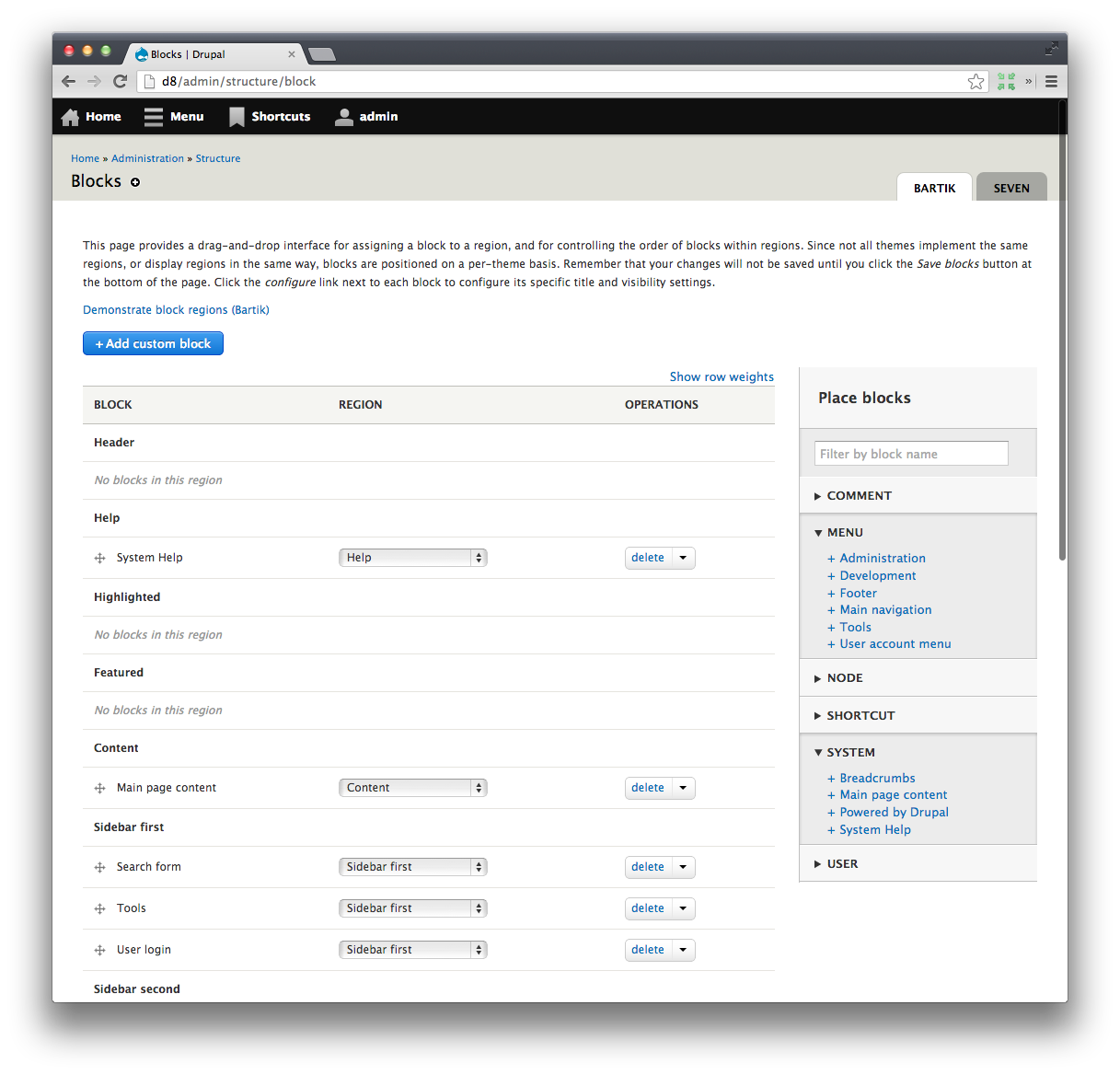Reload the page with refresh icon
The image size is (1120, 1075).
point(120,81)
